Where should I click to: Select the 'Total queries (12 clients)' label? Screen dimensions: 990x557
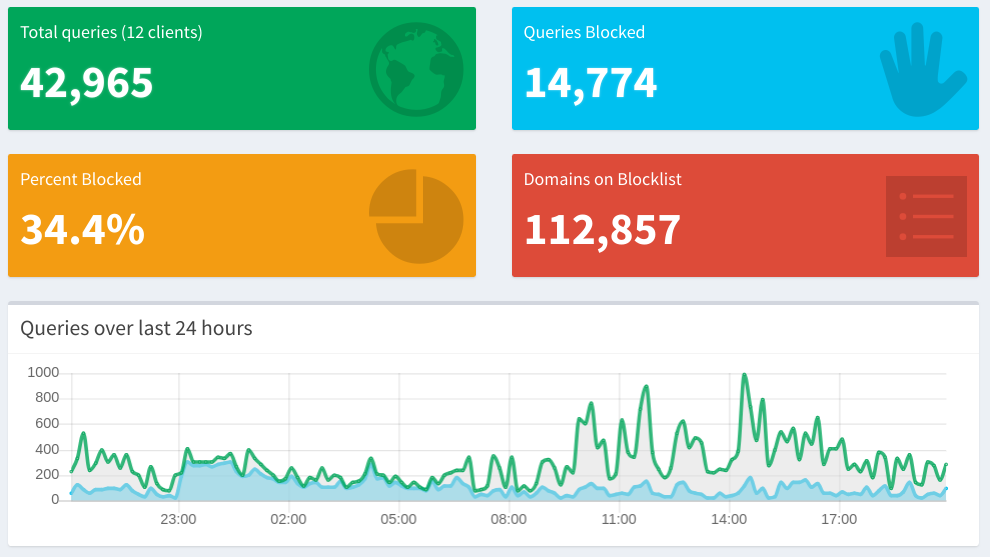point(111,32)
